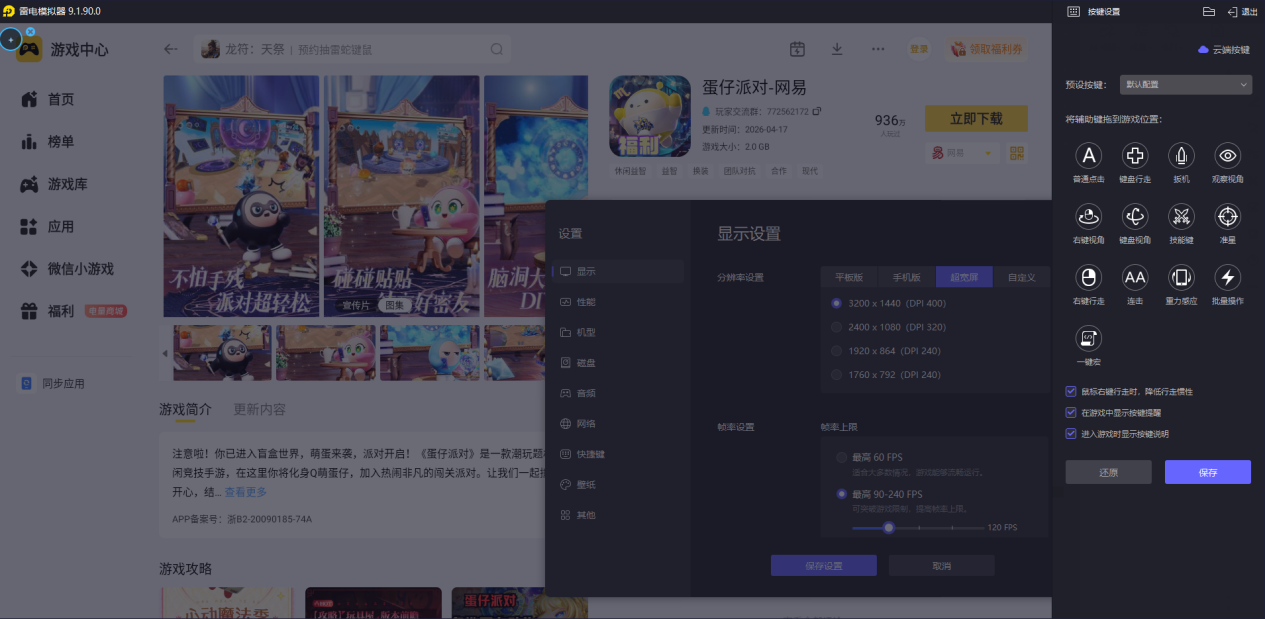
Task: Select the 技能键 crossed swords tool
Action: pos(1181,216)
